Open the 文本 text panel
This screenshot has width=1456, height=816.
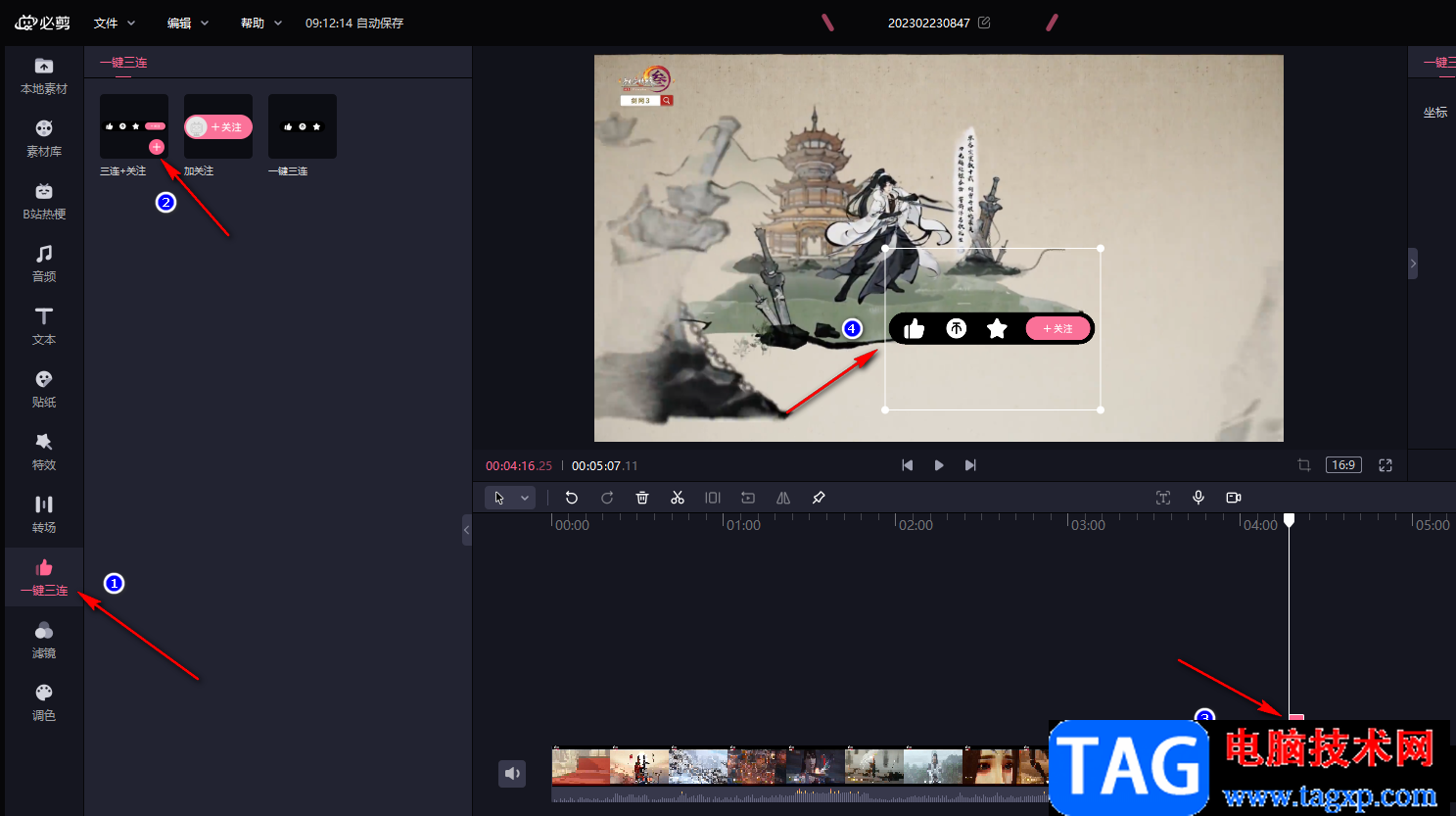coord(44,327)
